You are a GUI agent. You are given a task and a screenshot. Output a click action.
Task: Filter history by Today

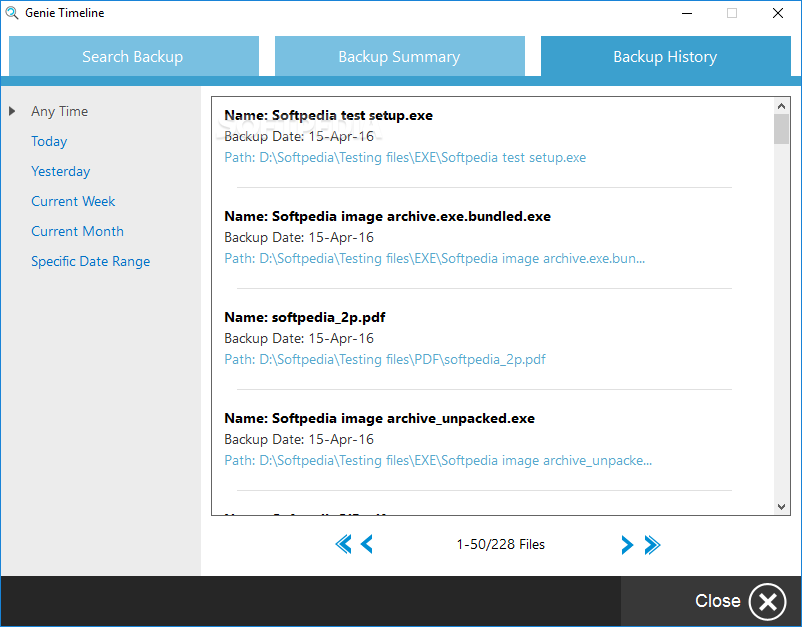pos(49,141)
